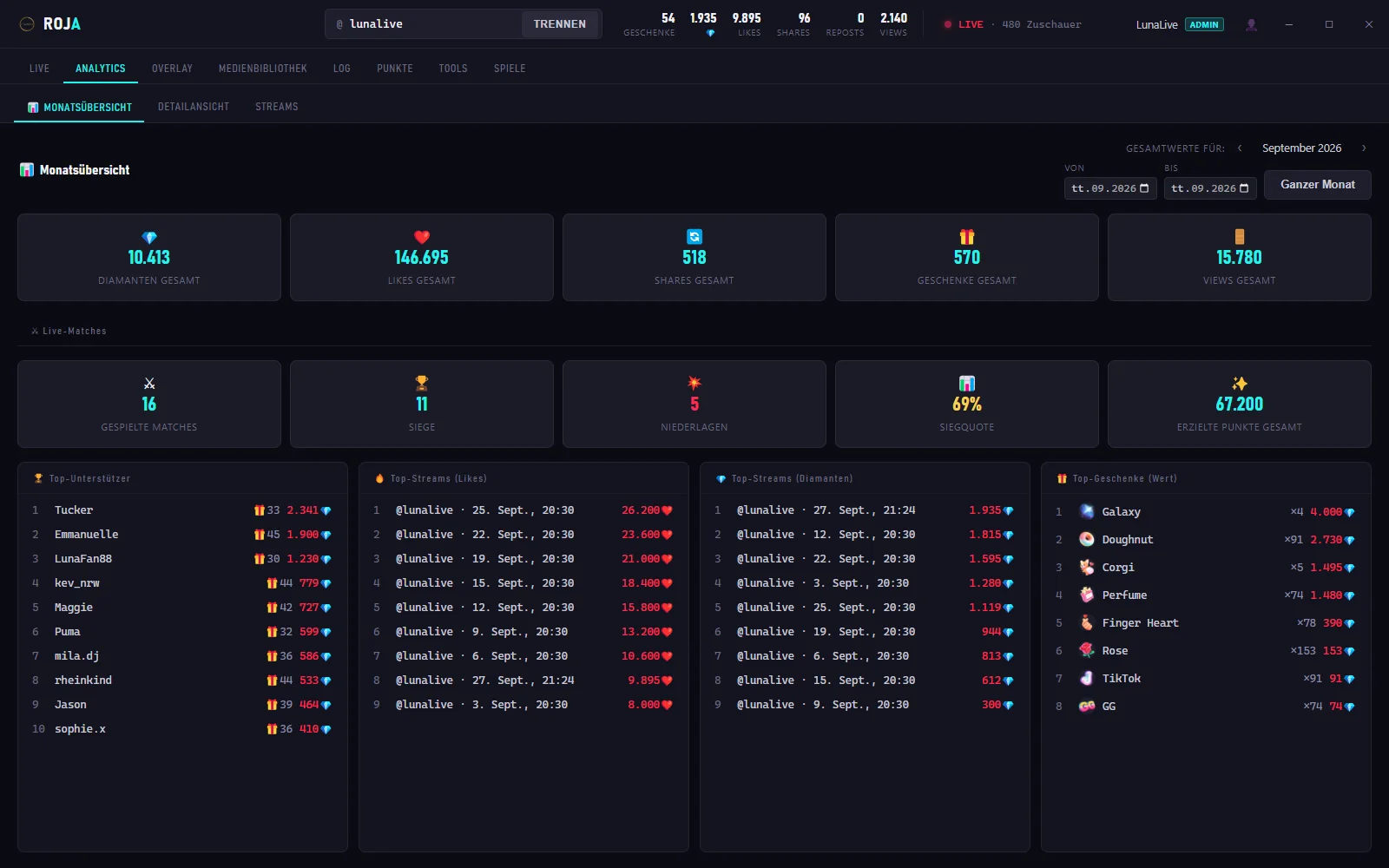Screen dimensions: 1389x868
Task: Click the TikTok gift icon
Action: (1087, 678)
